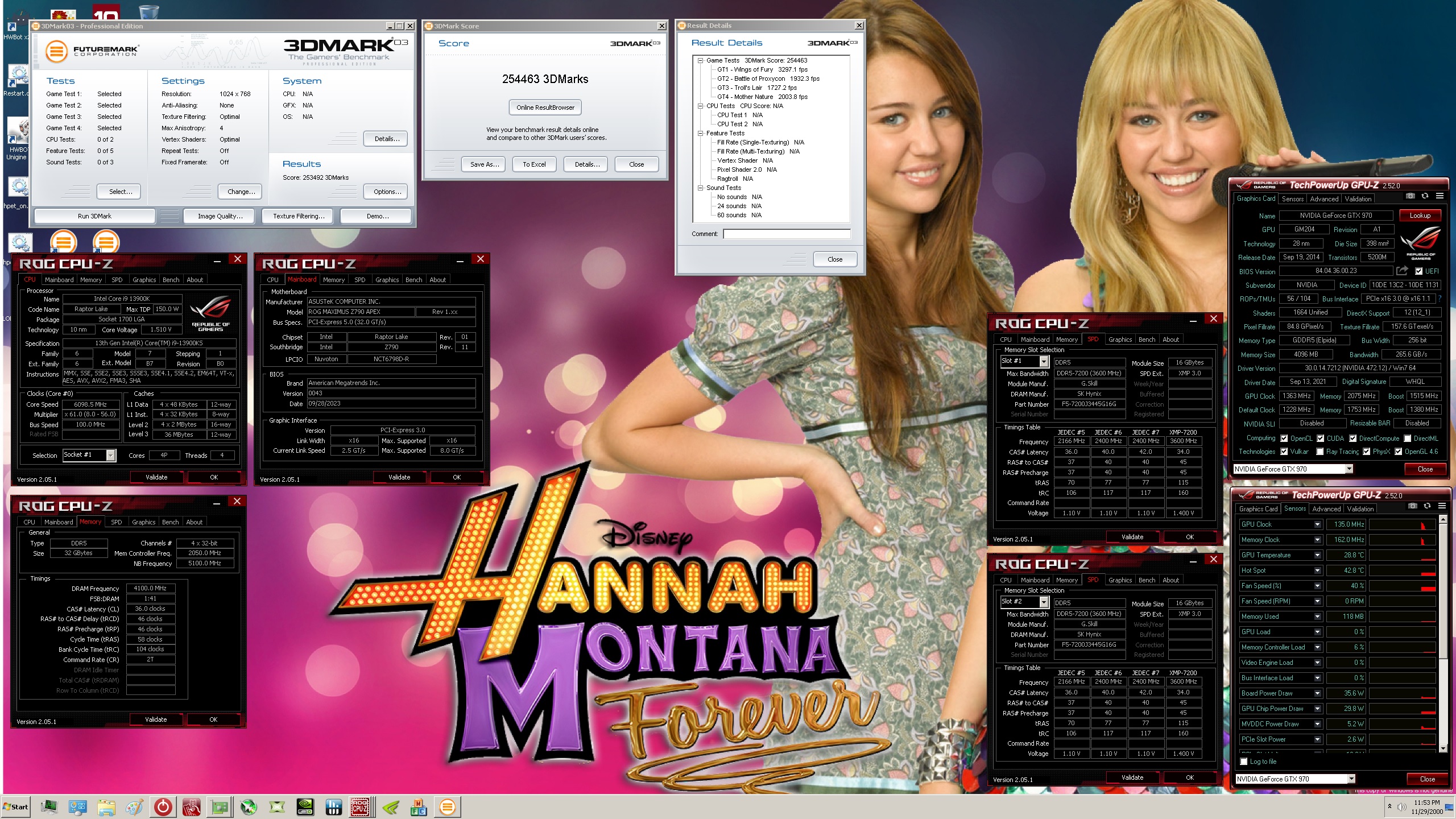Take screenshot in upper GPU-Z window (camera icon)
Viewport: 1456px width, 819px height.
[1410, 196]
